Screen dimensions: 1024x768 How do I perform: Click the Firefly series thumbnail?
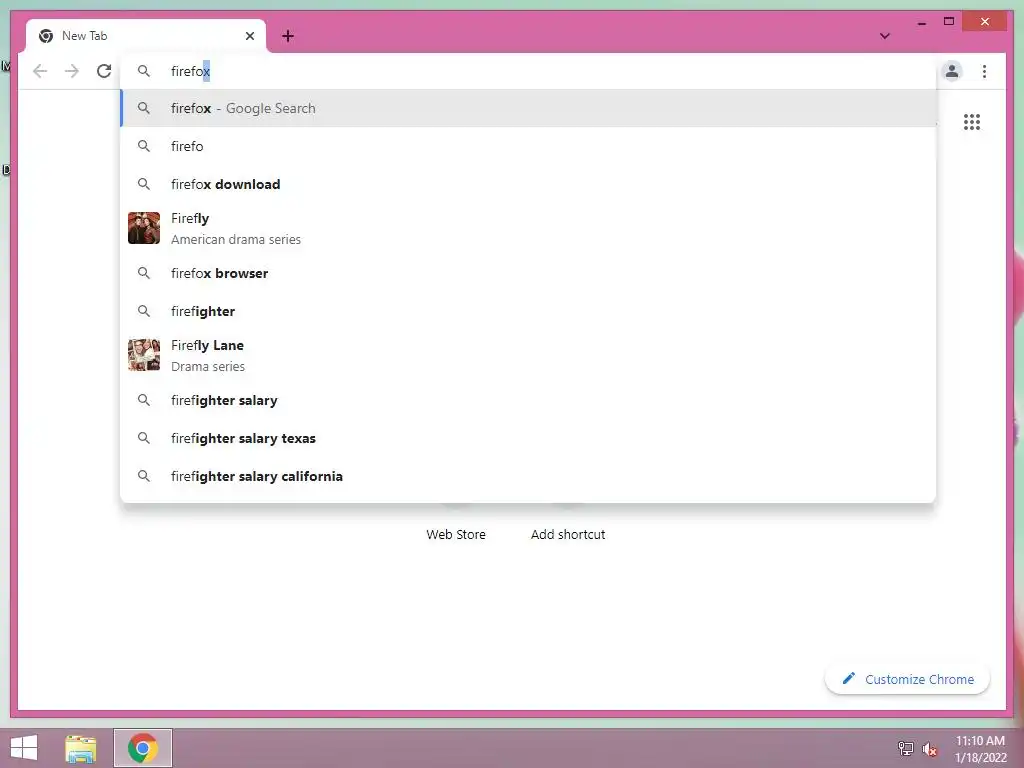point(144,228)
